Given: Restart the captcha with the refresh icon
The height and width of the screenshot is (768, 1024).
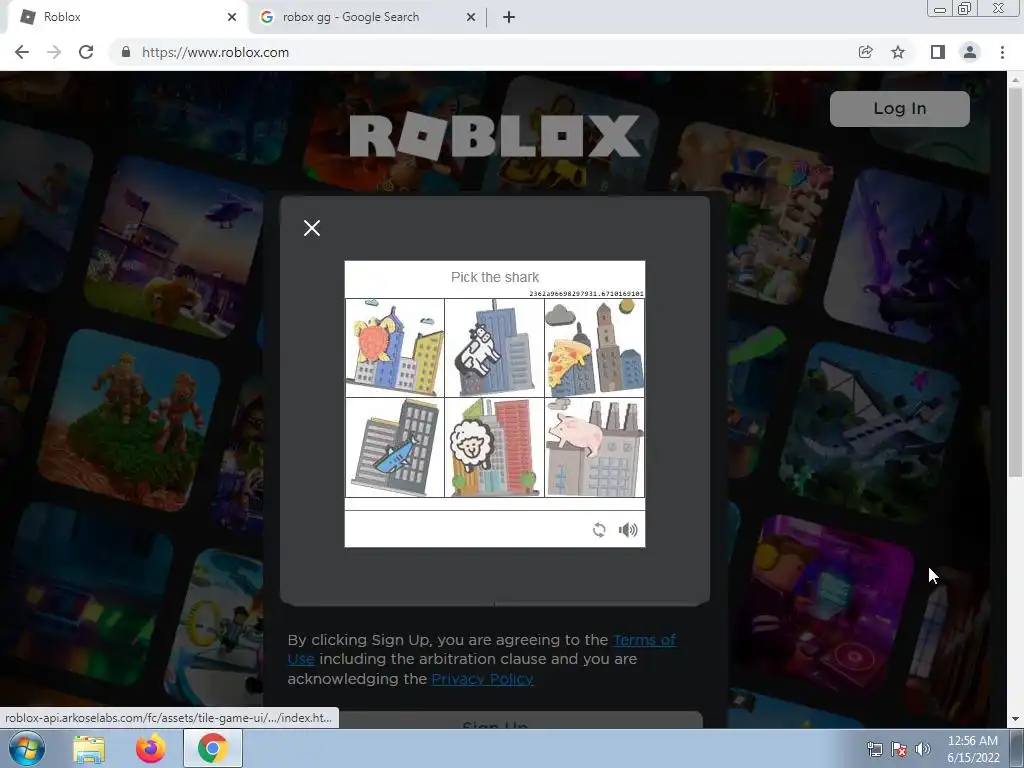Looking at the screenshot, I should tap(599, 530).
